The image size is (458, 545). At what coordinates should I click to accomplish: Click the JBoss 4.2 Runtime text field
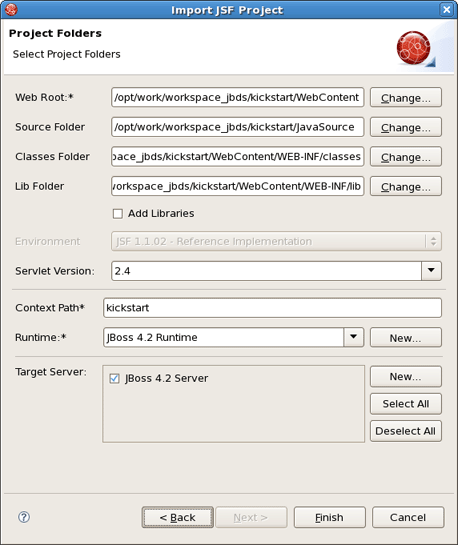pos(223,337)
